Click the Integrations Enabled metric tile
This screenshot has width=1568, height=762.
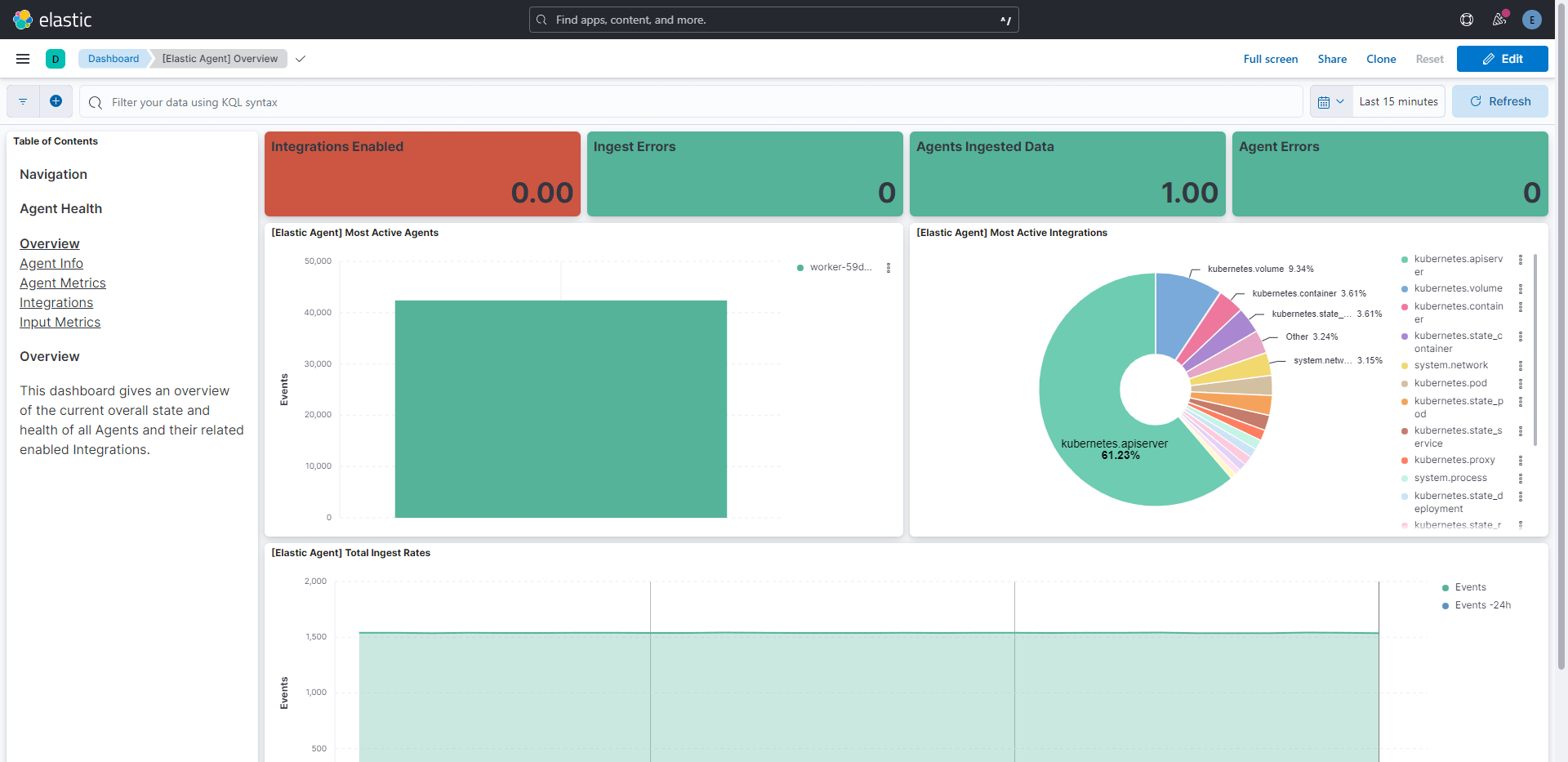pyautogui.click(x=422, y=174)
